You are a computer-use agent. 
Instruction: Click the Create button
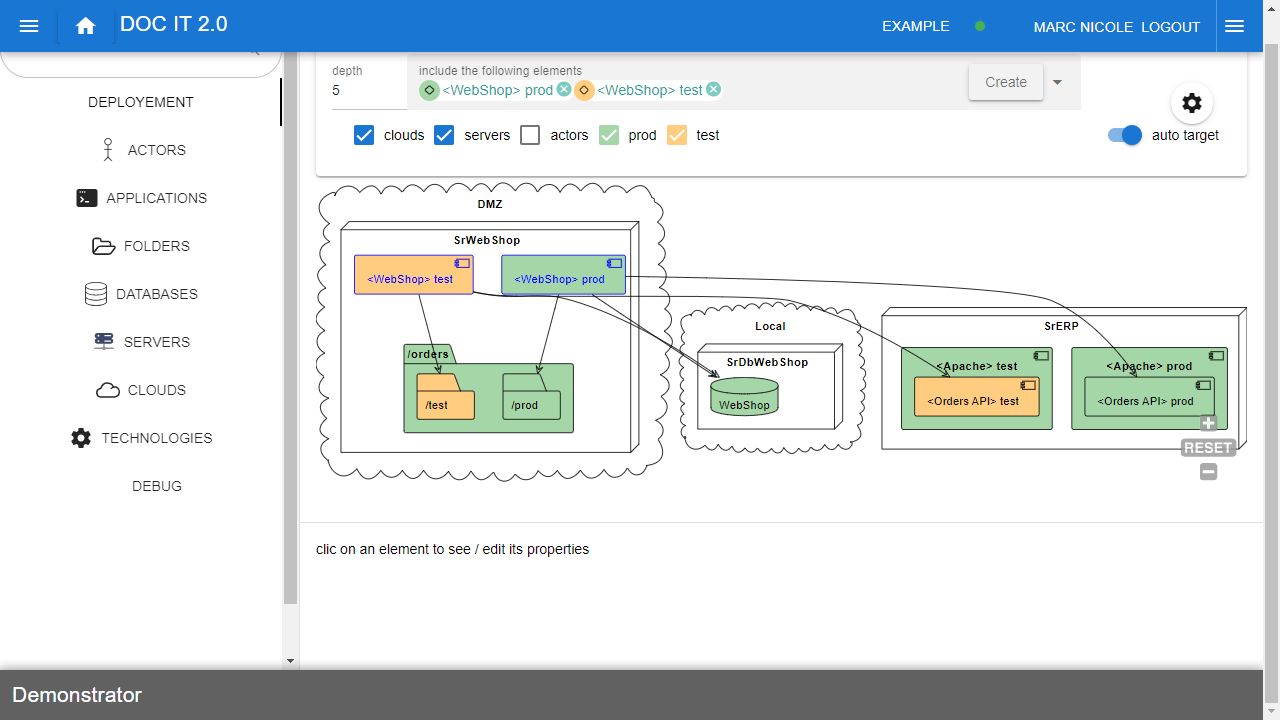[x=1005, y=82]
